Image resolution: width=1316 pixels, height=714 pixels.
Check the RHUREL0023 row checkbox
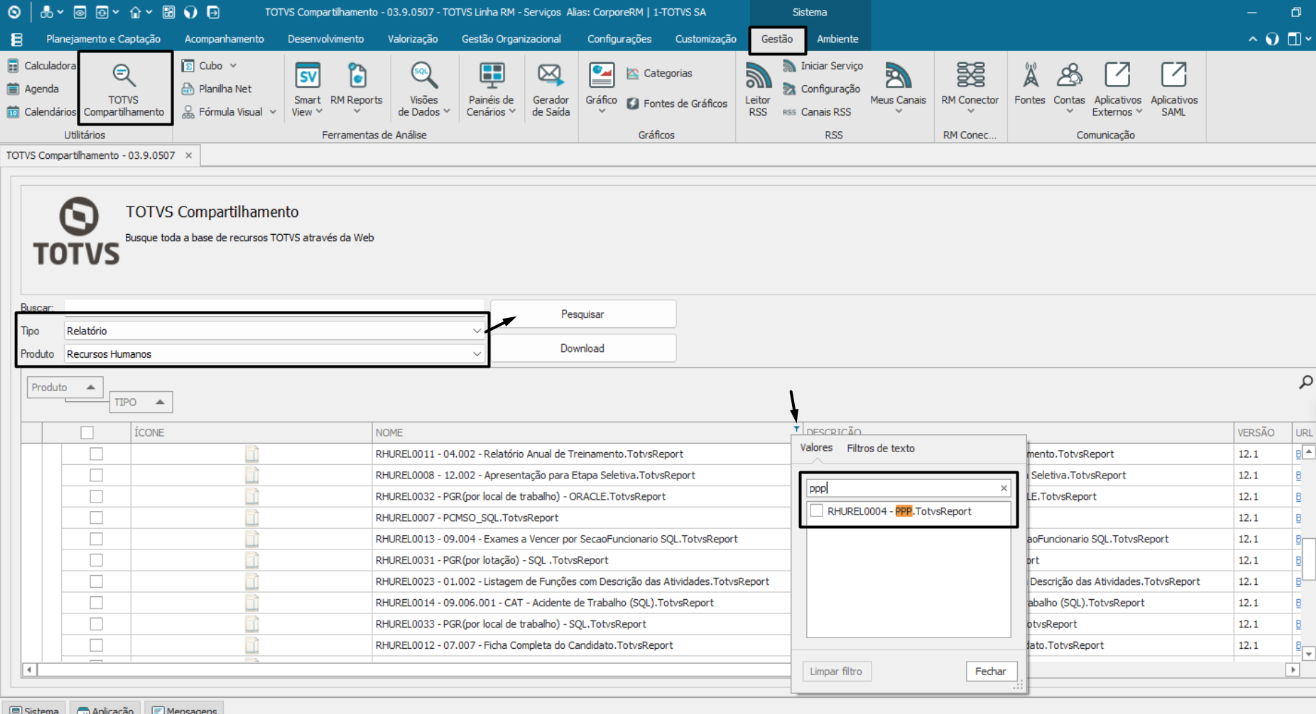(x=96, y=581)
